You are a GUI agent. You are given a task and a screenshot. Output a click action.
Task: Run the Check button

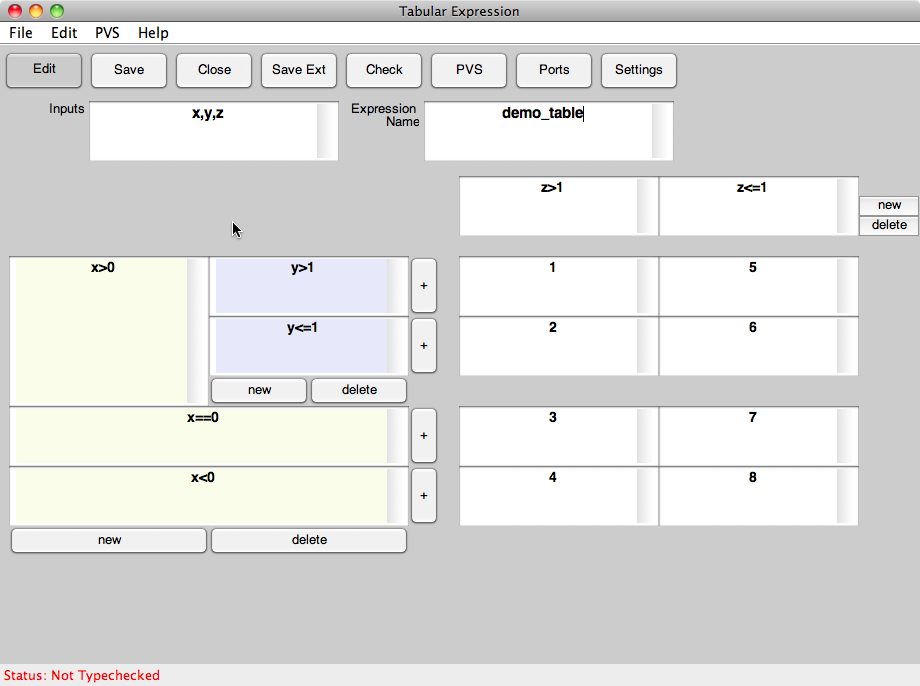pyautogui.click(x=384, y=70)
